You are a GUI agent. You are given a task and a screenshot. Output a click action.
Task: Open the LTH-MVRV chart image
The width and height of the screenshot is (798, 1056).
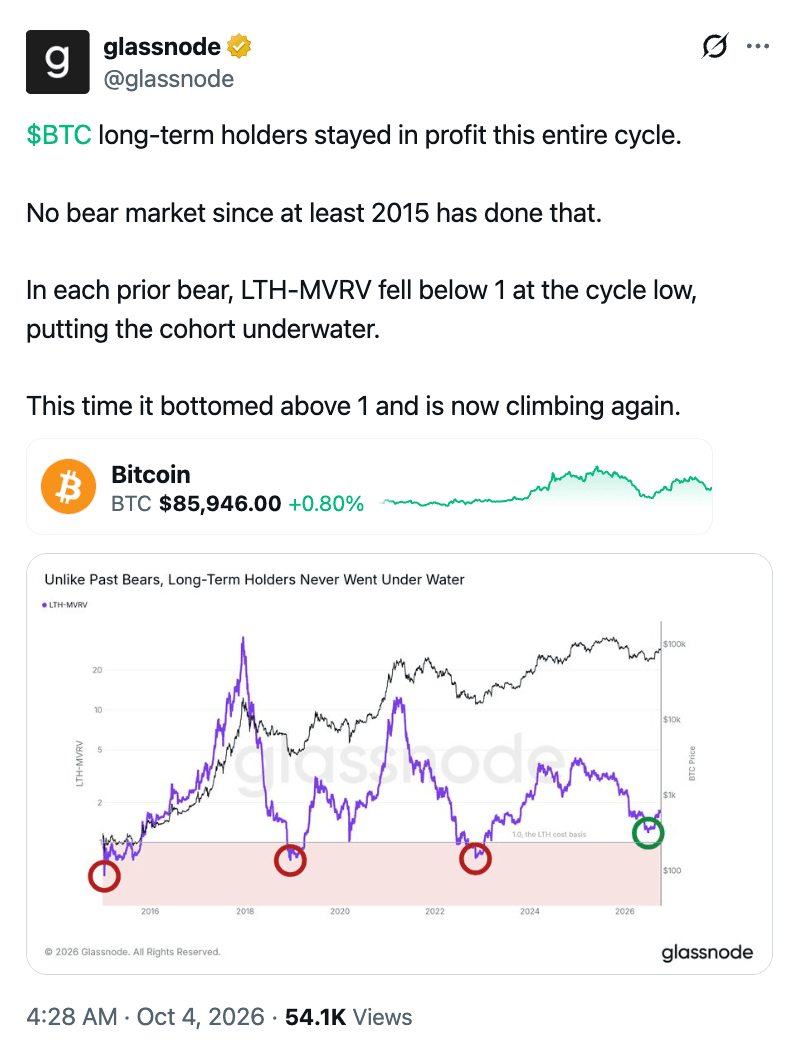click(399, 764)
